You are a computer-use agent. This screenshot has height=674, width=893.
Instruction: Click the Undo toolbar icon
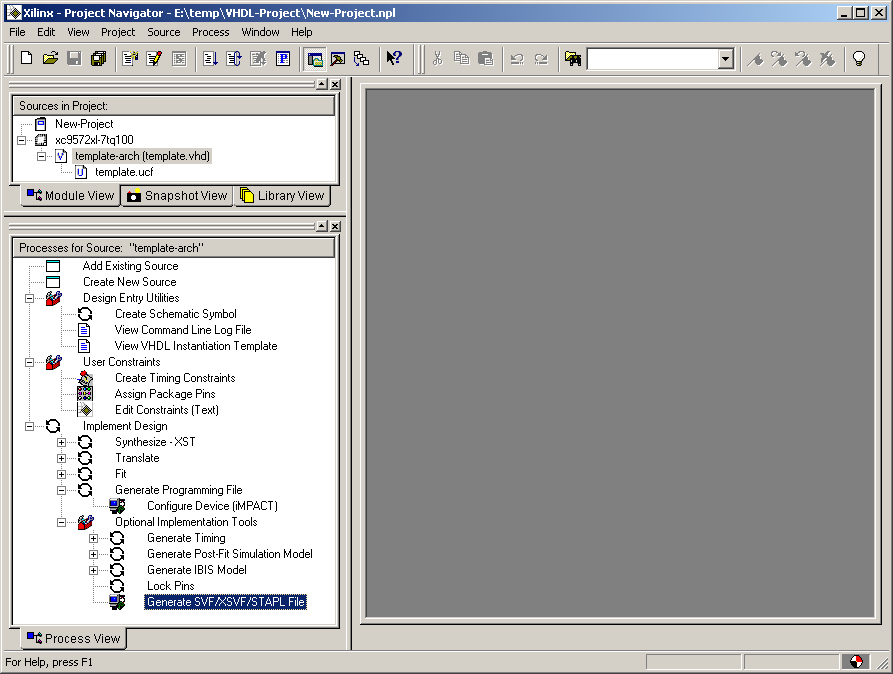tap(517, 58)
